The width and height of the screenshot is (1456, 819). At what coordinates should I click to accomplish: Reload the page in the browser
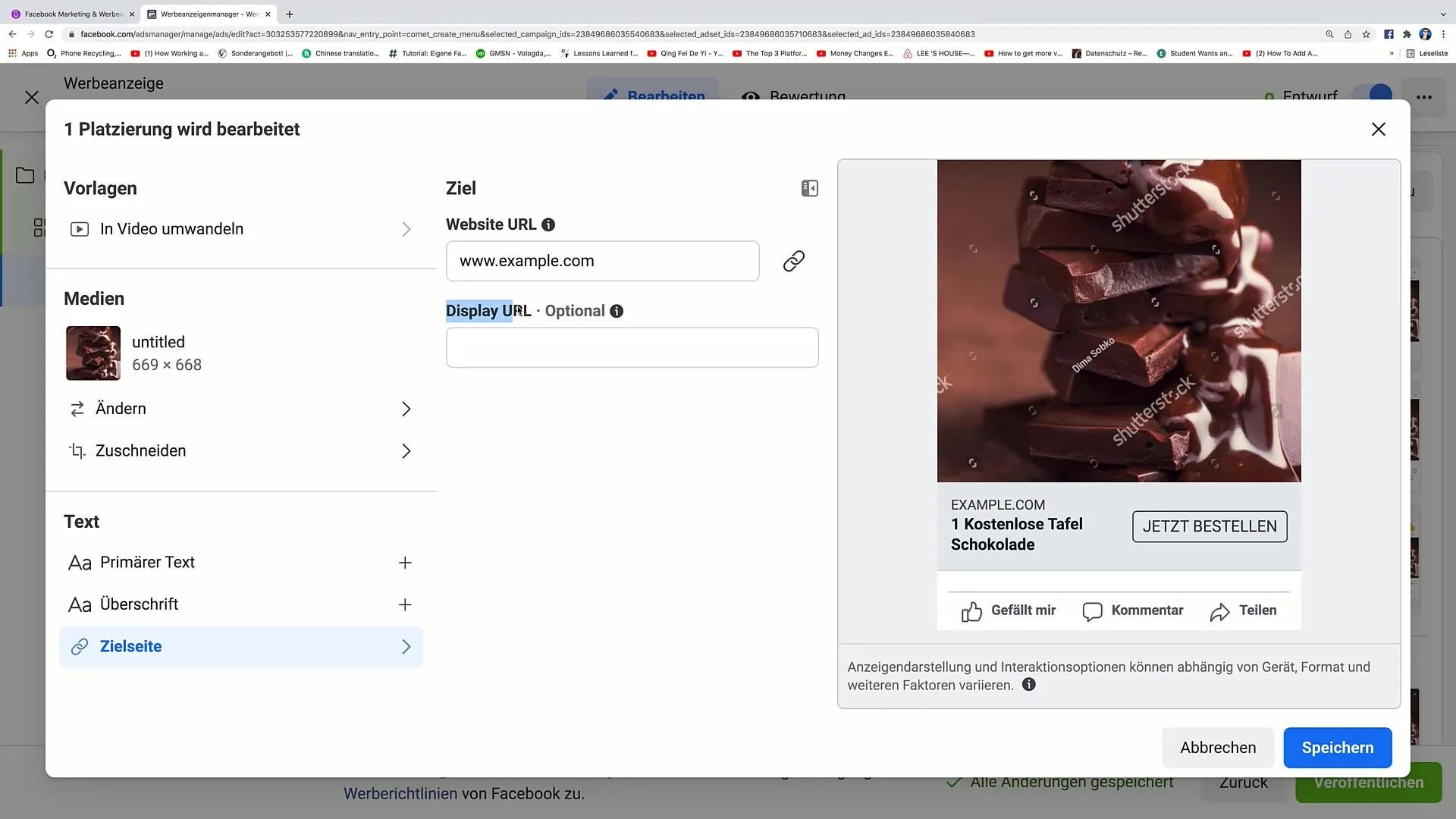click(x=49, y=34)
